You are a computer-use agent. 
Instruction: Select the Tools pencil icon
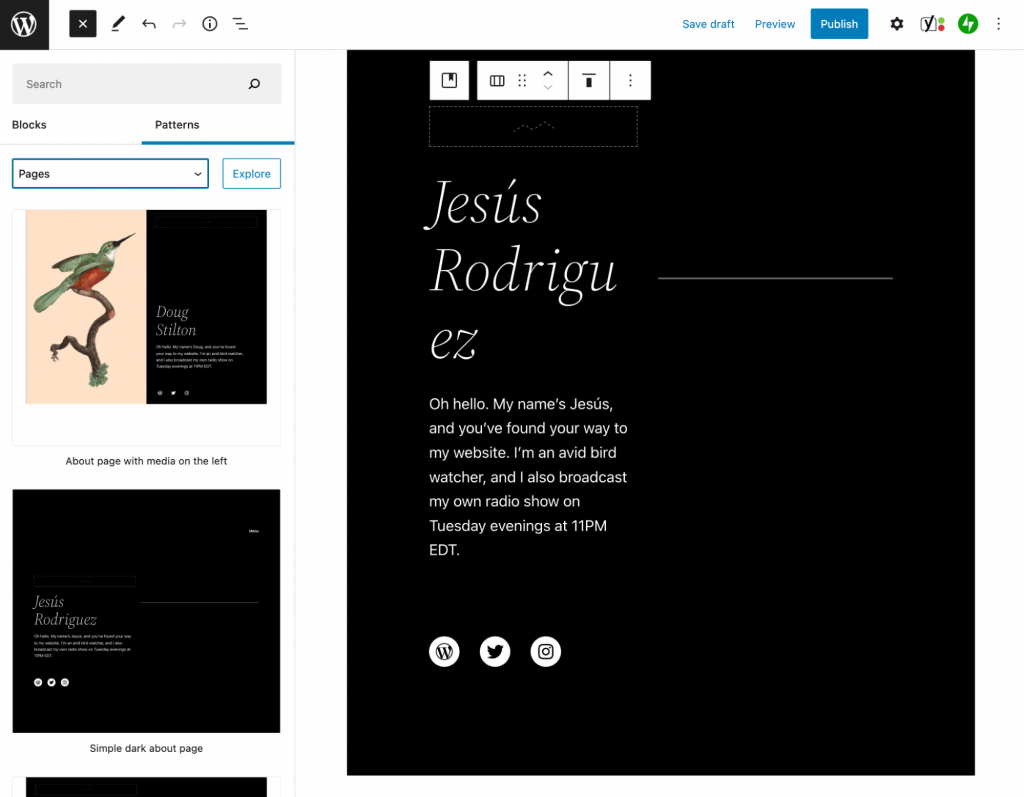(x=118, y=24)
